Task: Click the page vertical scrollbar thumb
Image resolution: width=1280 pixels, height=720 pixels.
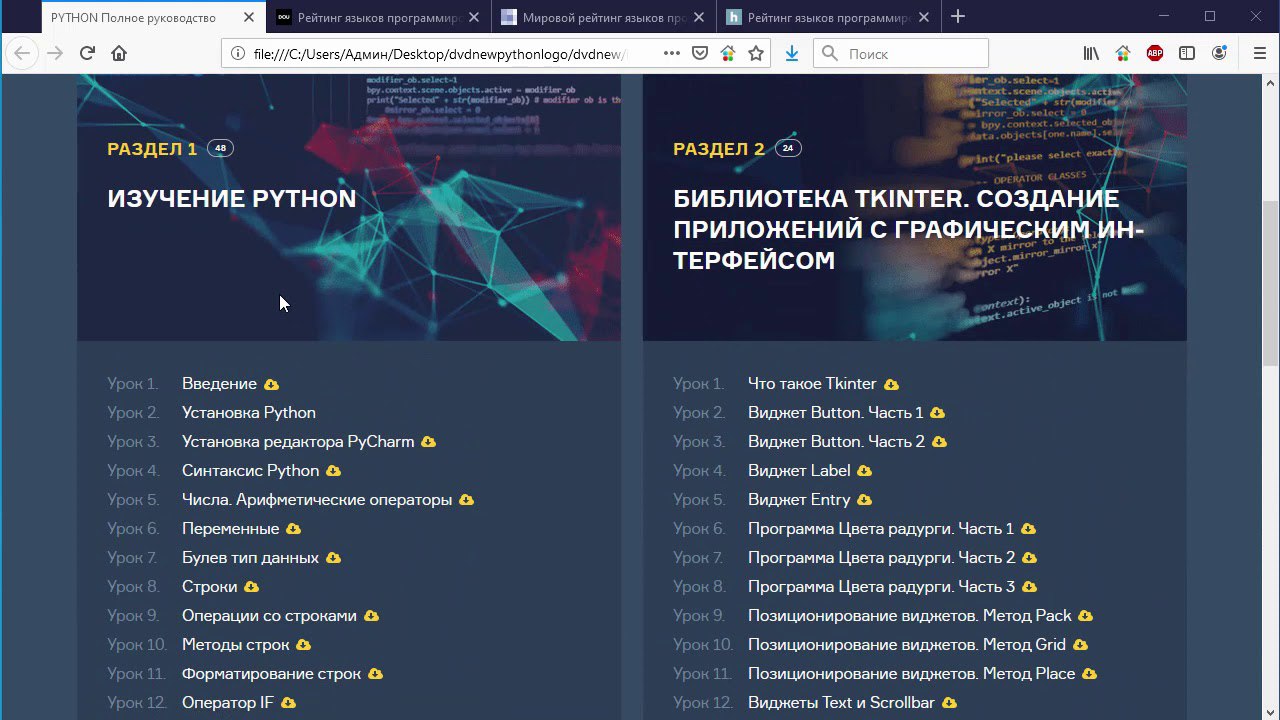Action: pos(1271,283)
